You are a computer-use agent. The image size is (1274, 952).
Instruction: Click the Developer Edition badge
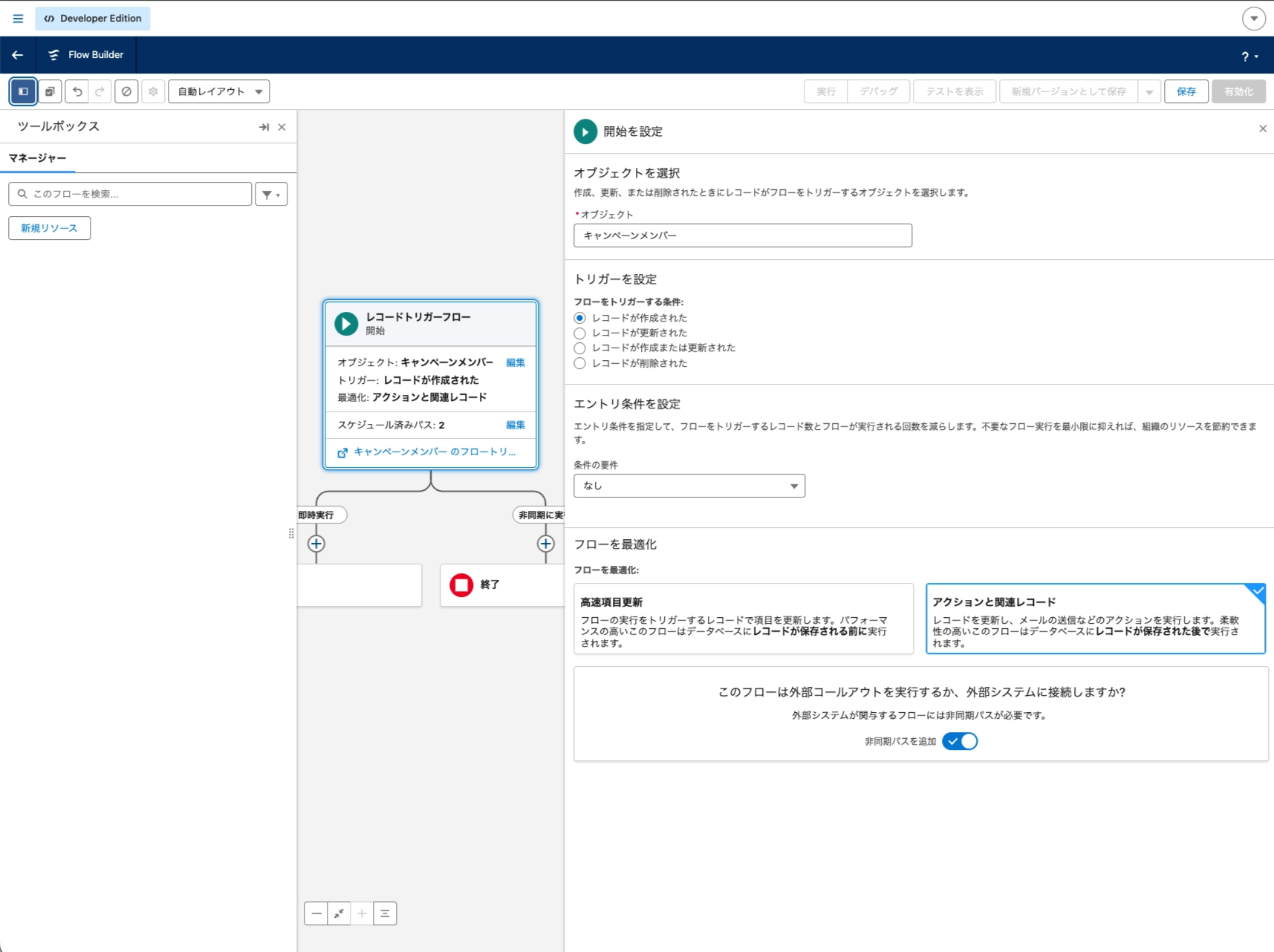(x=93, y=19)
